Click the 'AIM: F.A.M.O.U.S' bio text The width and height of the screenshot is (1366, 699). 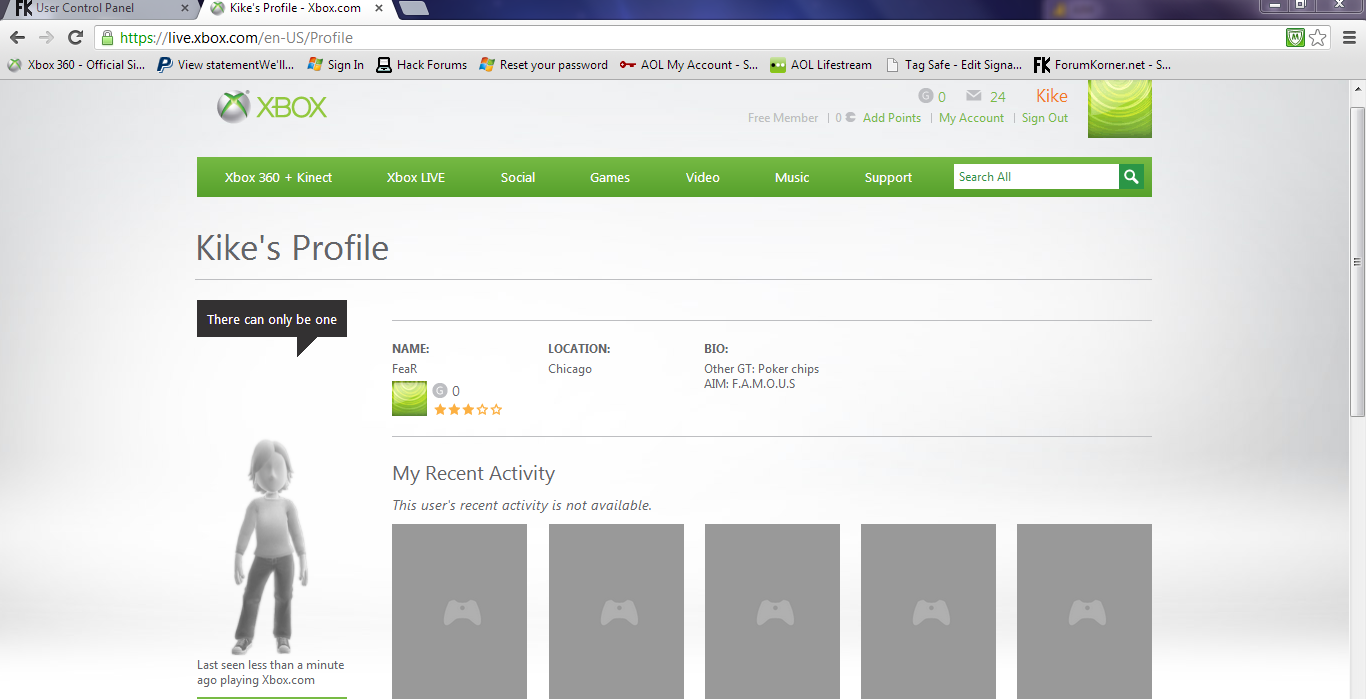pyautogui.click(x=749, y=384)
